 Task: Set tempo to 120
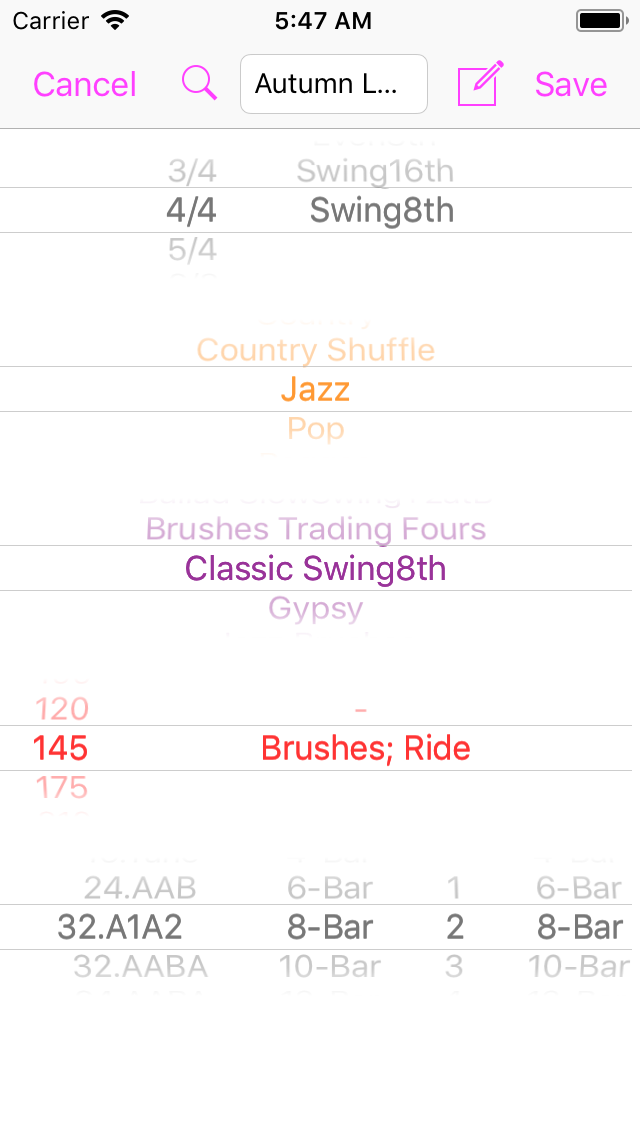pyautogui.click(x=62, y=709)
